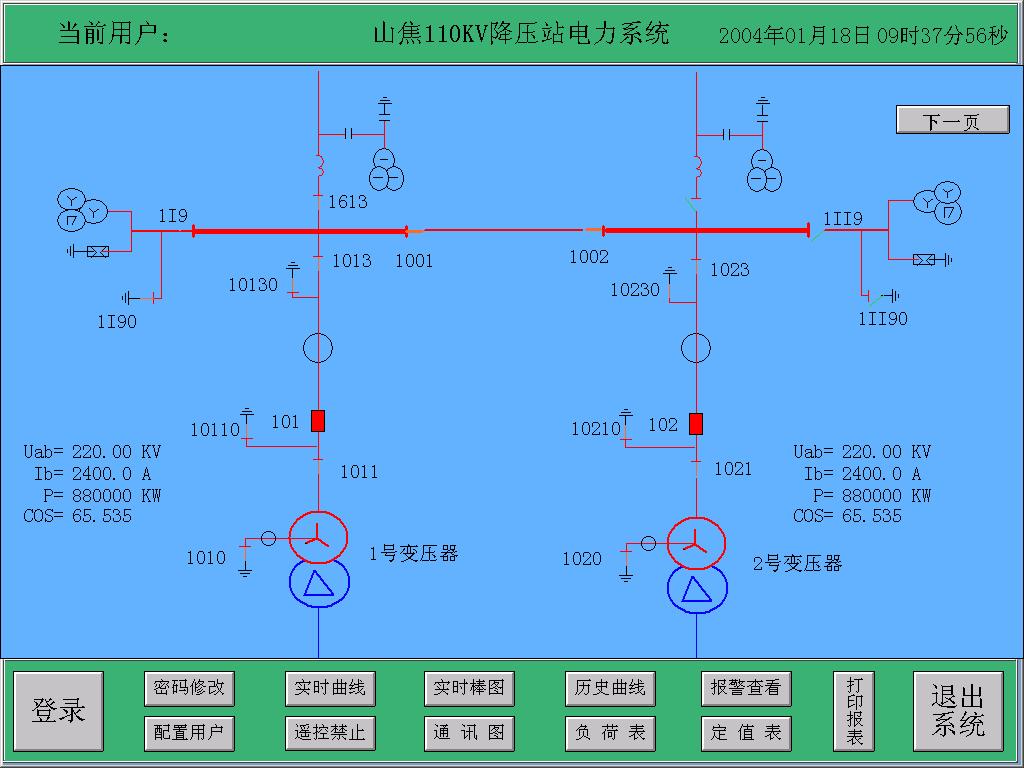Open the 实时曲线 real-time curve view
Screen dimensions: 1024x768
[330, 688]
